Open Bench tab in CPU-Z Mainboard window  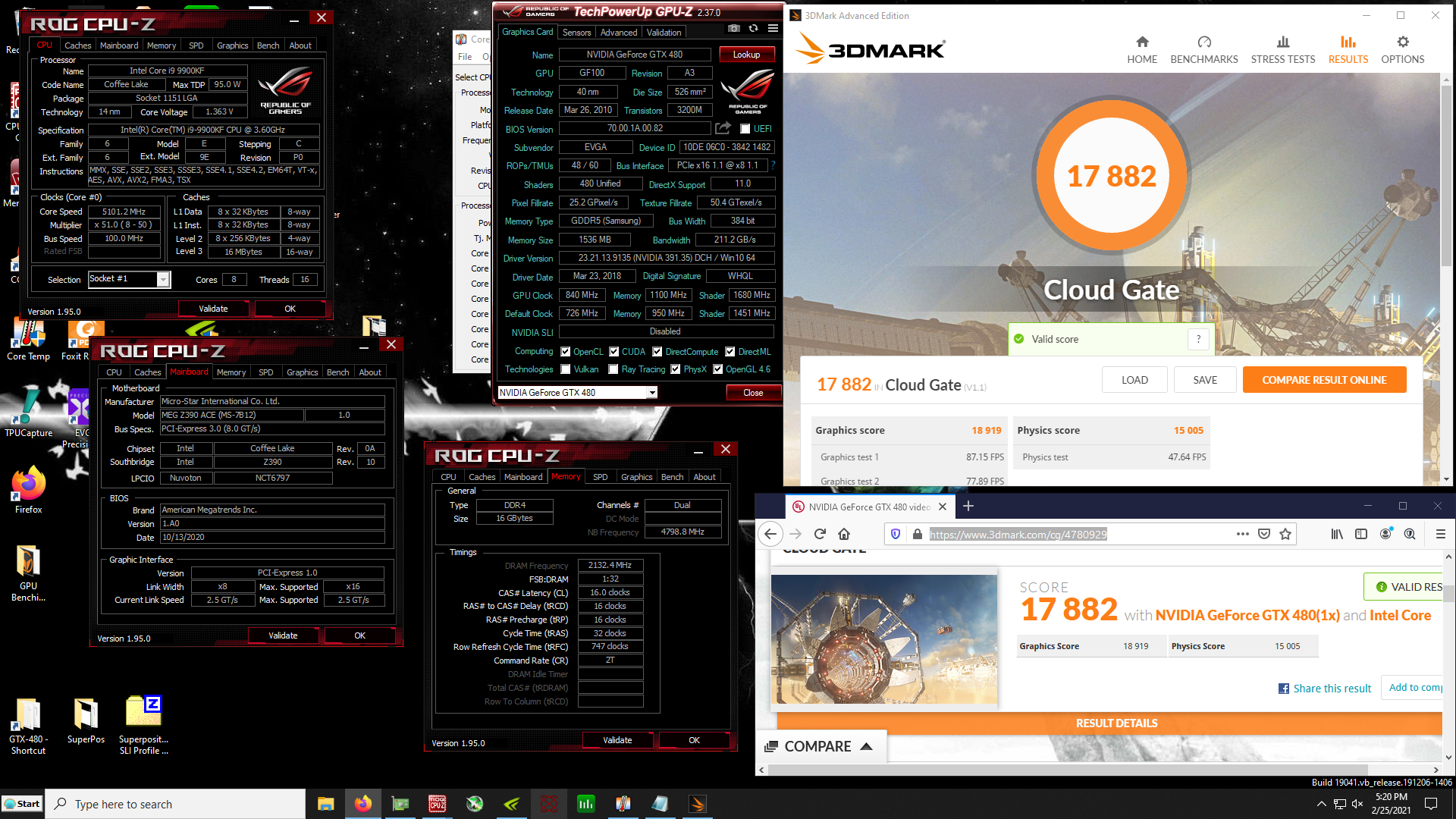pos(337,372)
